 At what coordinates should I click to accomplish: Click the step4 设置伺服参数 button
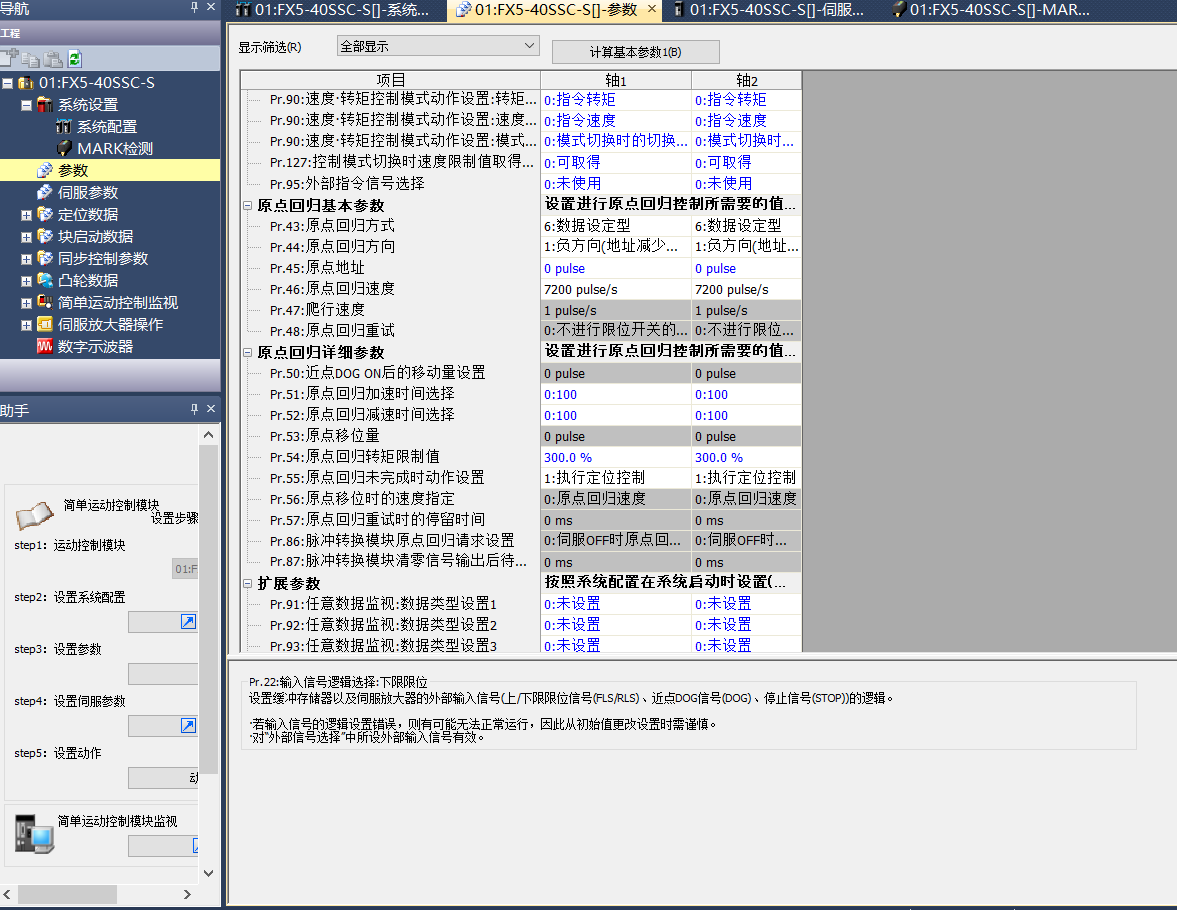click(x=188, y=726)
